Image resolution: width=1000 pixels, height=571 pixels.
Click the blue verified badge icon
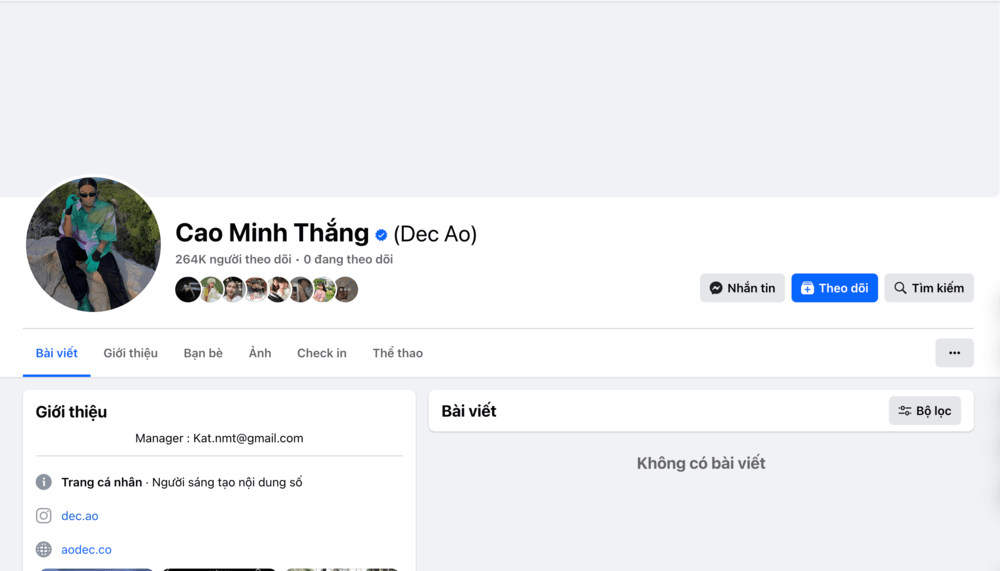coord(381,235)
